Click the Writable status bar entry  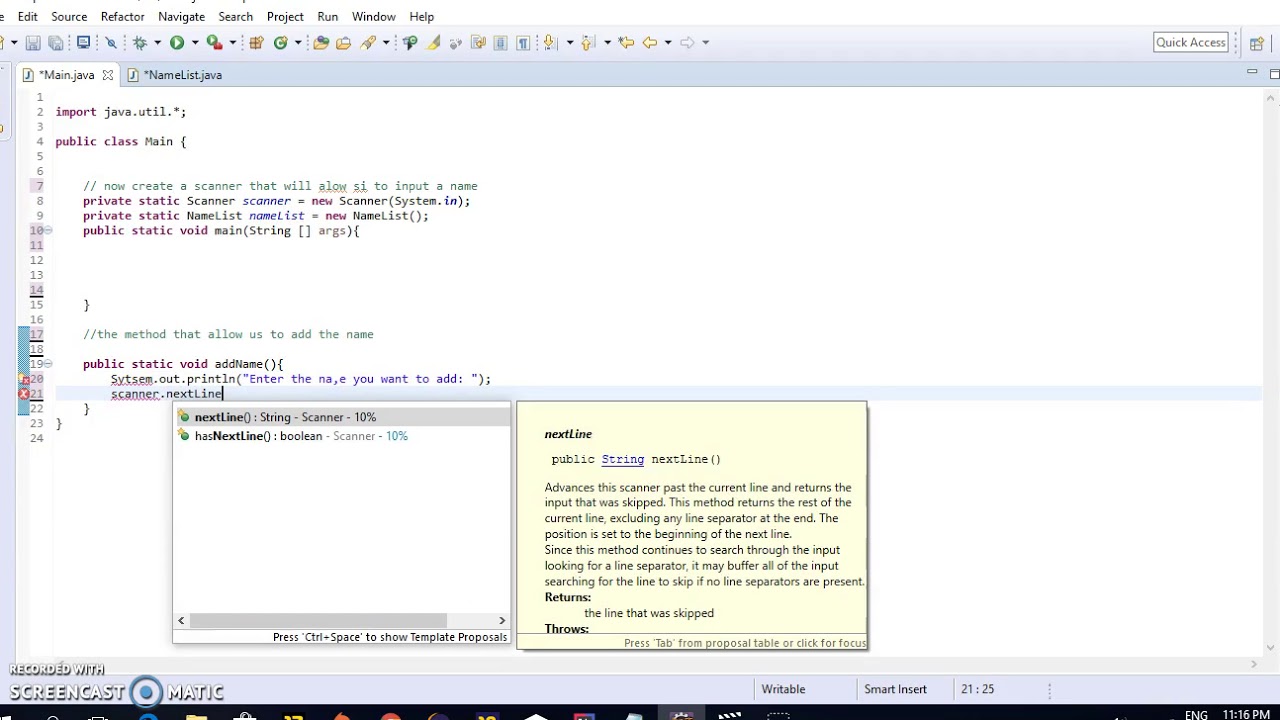(783, 689)
